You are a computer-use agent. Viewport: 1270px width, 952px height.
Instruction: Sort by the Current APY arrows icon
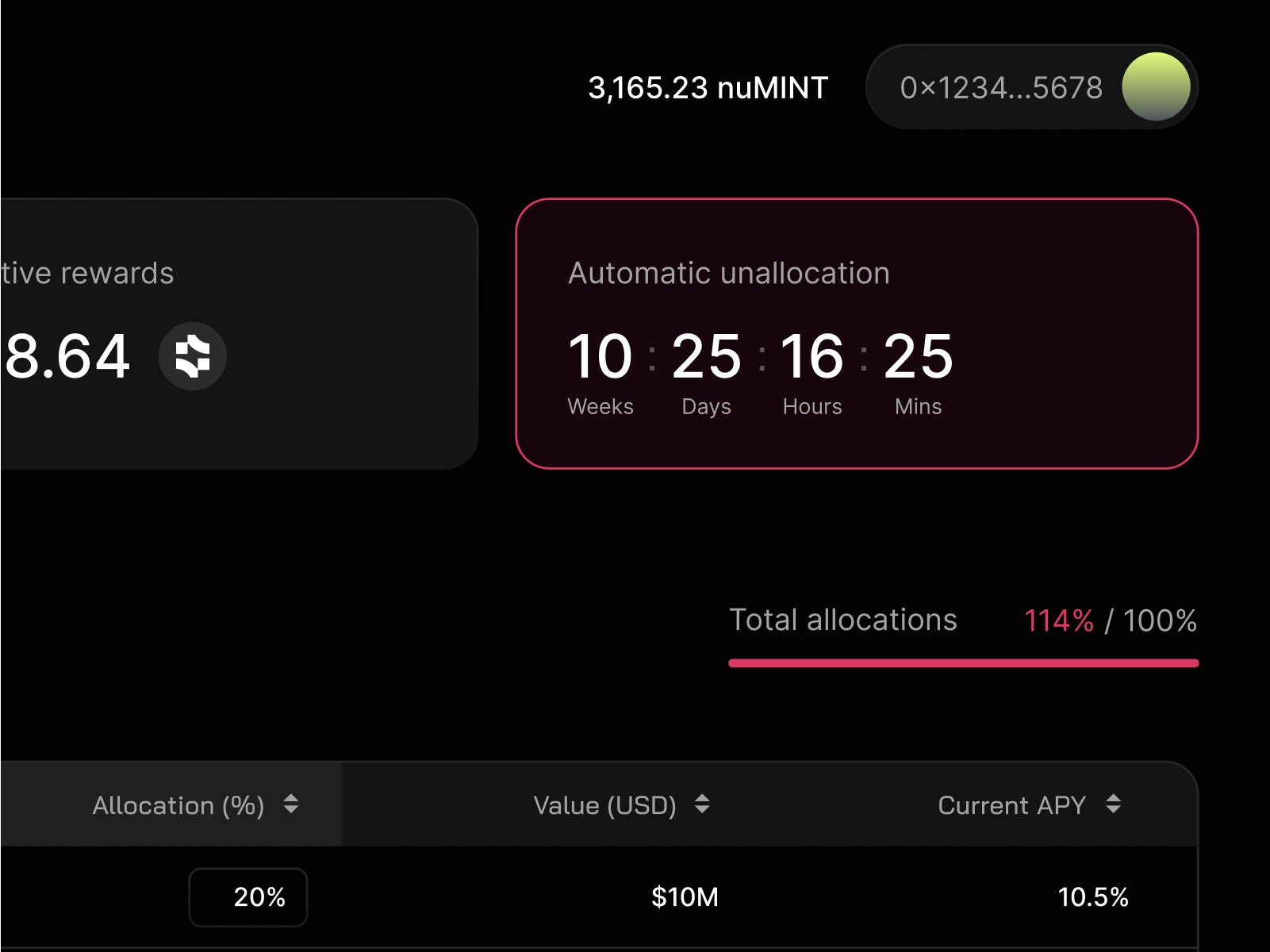tap(1114, 804)
